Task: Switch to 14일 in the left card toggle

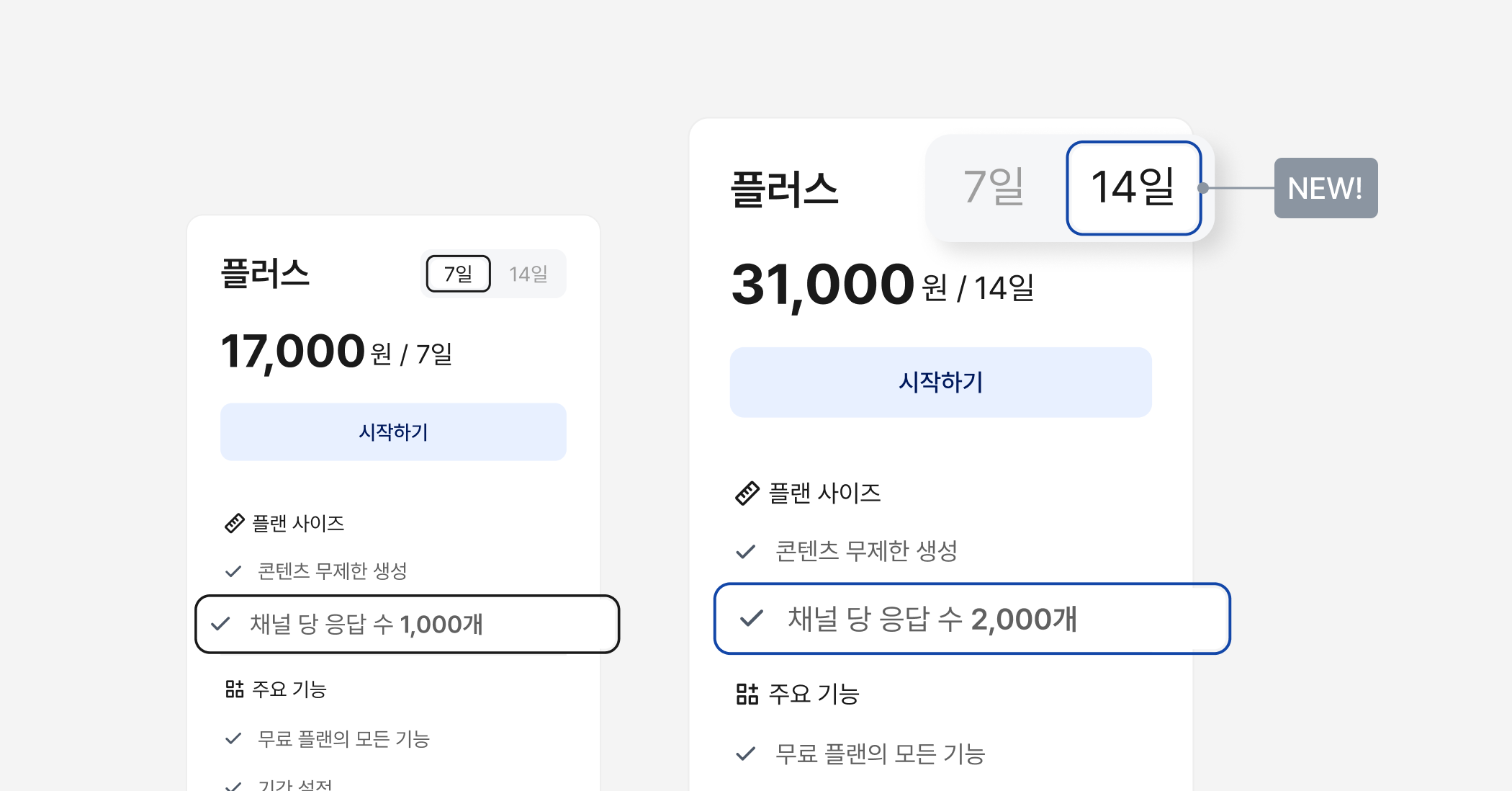Action: tap(528, 274)
